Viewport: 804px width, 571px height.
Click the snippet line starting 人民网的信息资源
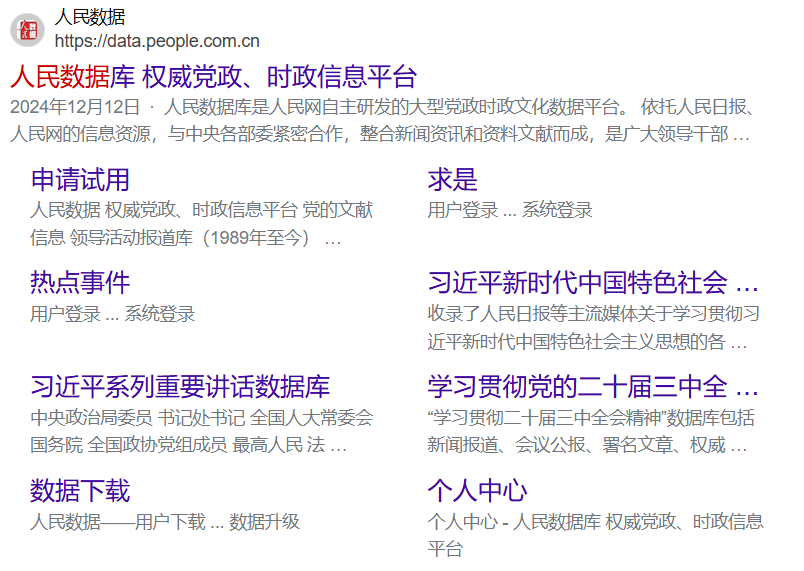[x=379, y=134]
